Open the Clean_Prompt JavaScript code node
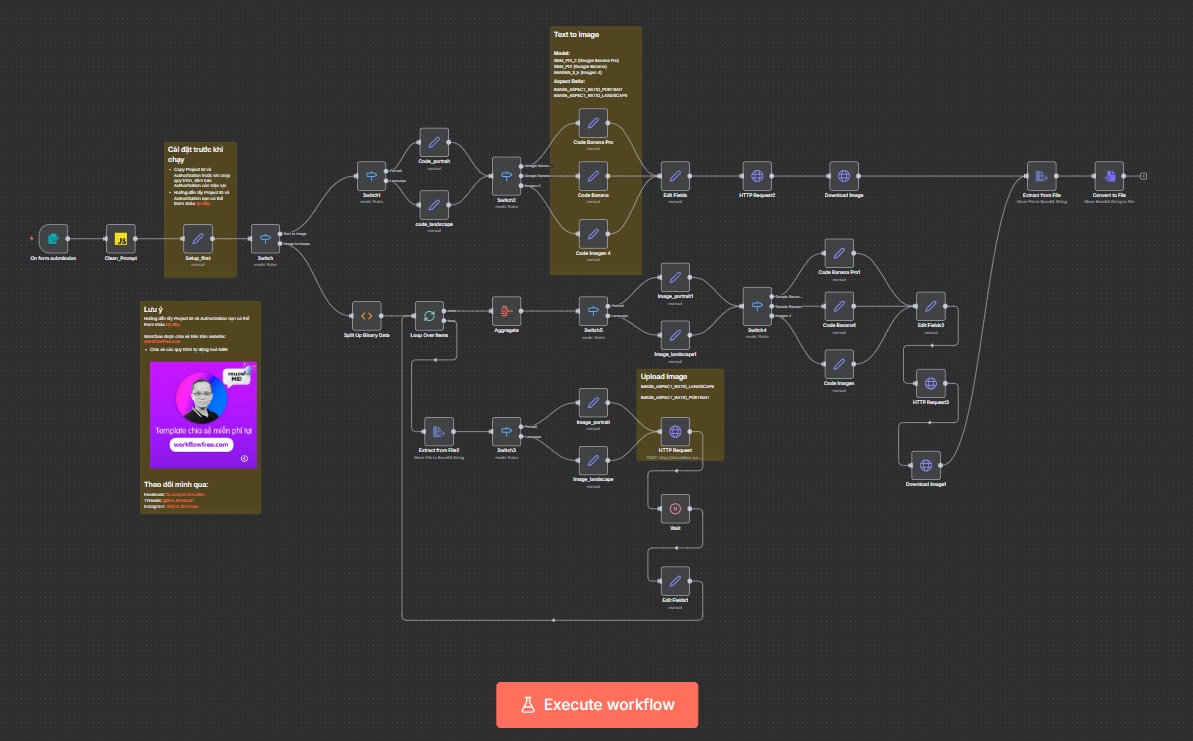The height and width of the screenshot is (741, 1193). click(121, 238)
